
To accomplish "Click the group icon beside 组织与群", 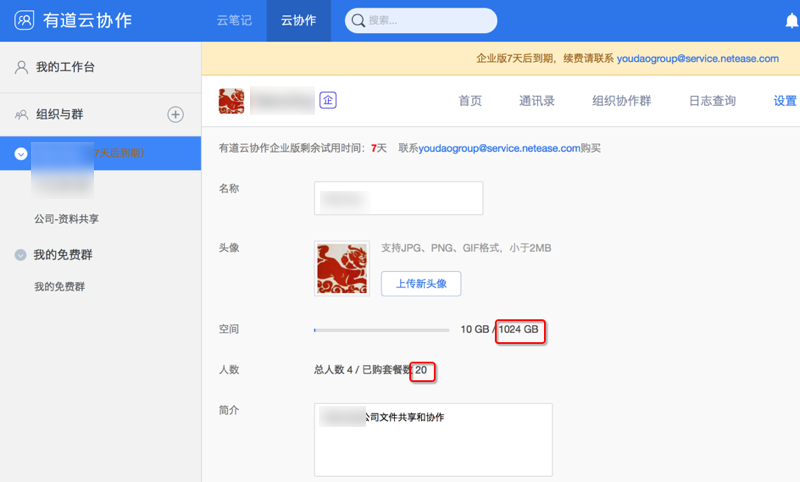I will click(21, 115).
